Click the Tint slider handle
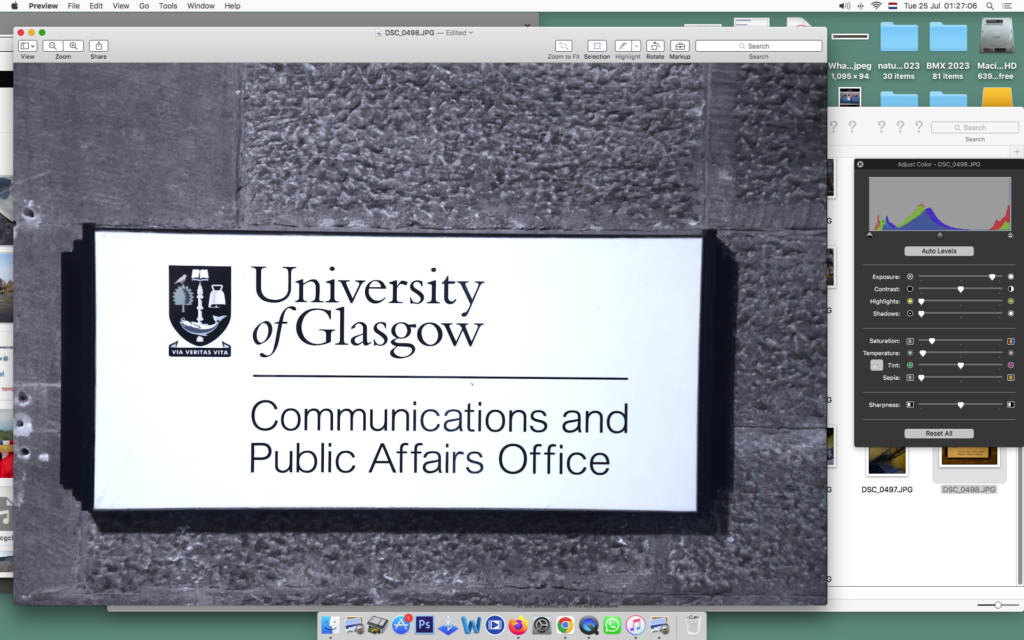 click(x=961, y=365)
